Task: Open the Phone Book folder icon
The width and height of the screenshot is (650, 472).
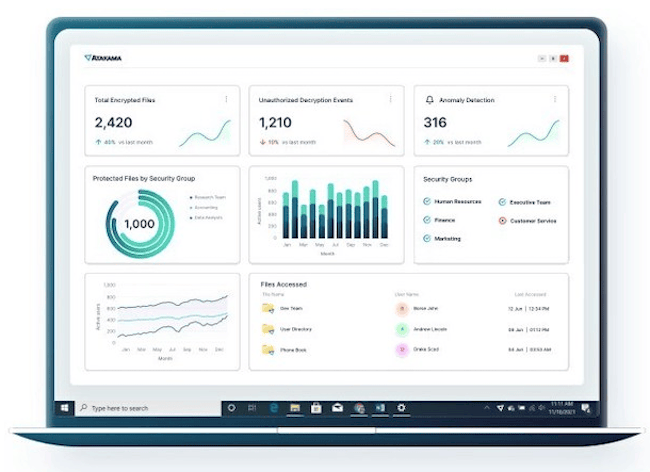Action: (268, 349)
